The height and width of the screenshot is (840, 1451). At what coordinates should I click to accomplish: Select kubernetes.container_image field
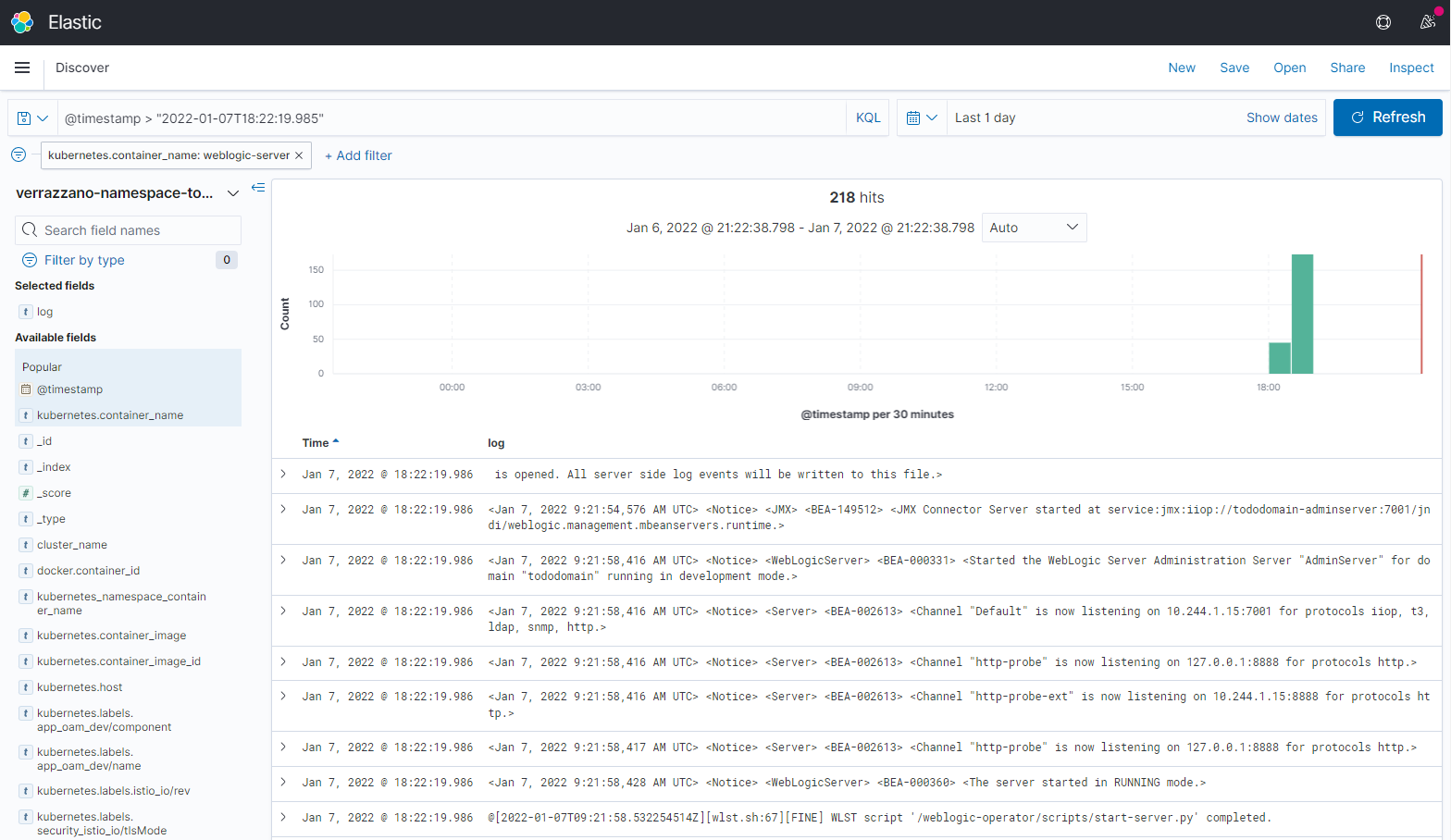pos(111,636)
